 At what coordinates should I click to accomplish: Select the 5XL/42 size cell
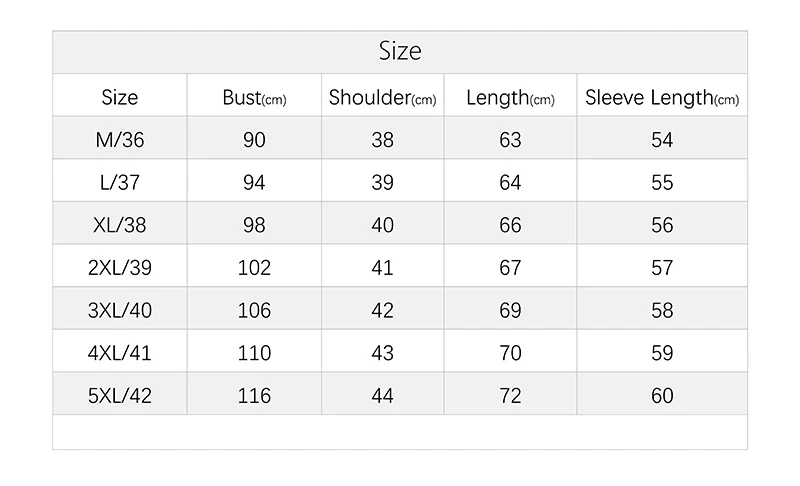(120, 396)
